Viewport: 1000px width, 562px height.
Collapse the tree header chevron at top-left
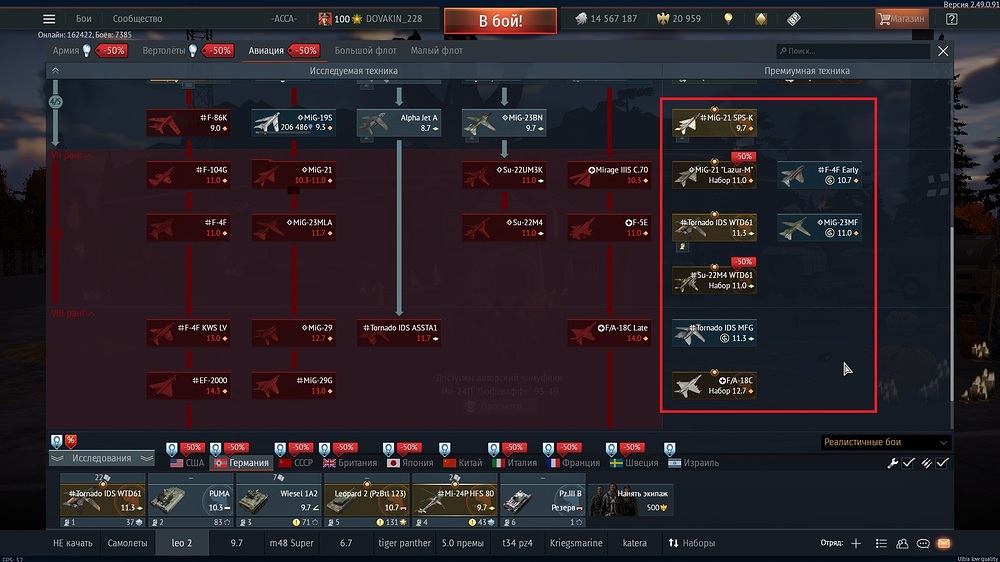[x=55, y=71]
